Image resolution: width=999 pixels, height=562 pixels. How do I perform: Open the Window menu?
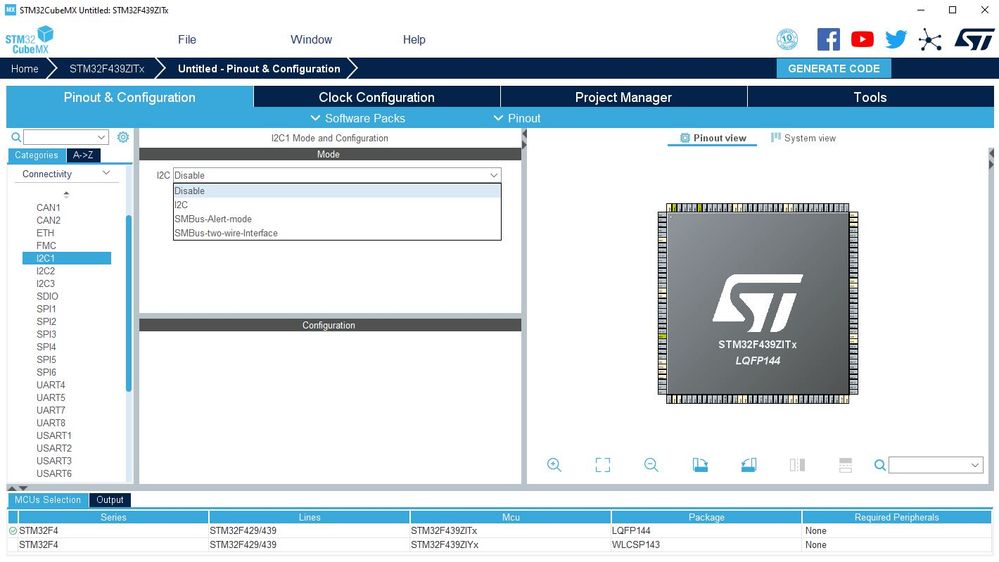pos(311,40)
